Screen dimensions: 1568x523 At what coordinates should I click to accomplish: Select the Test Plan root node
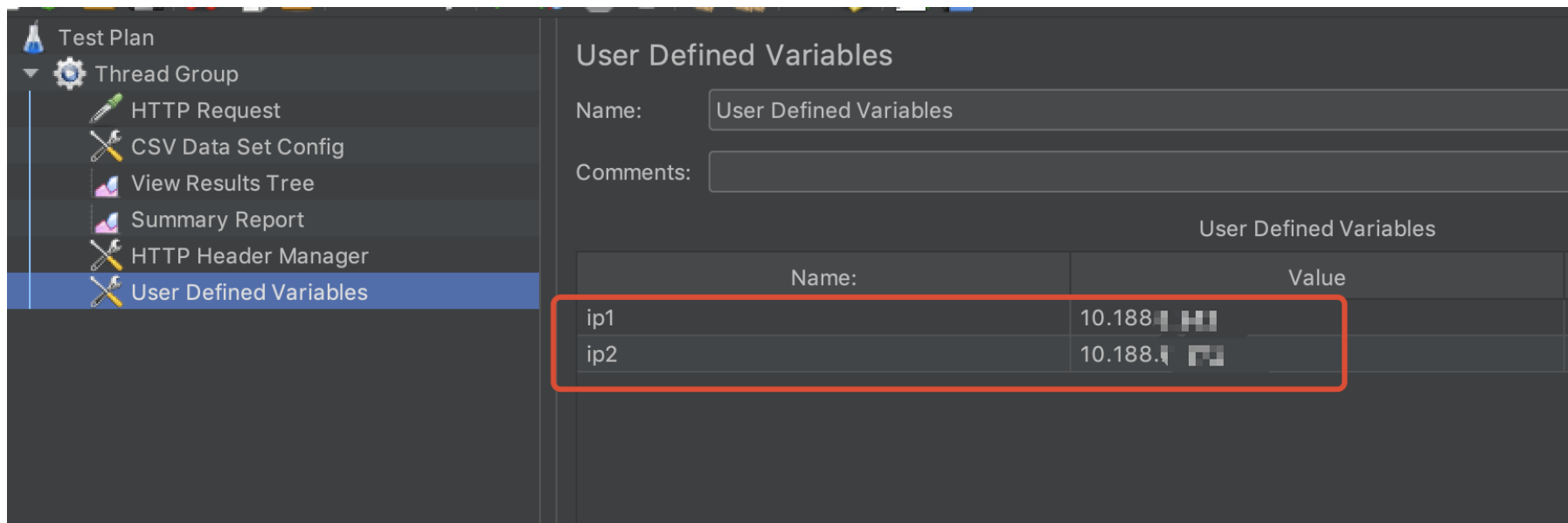pos(106,38)
